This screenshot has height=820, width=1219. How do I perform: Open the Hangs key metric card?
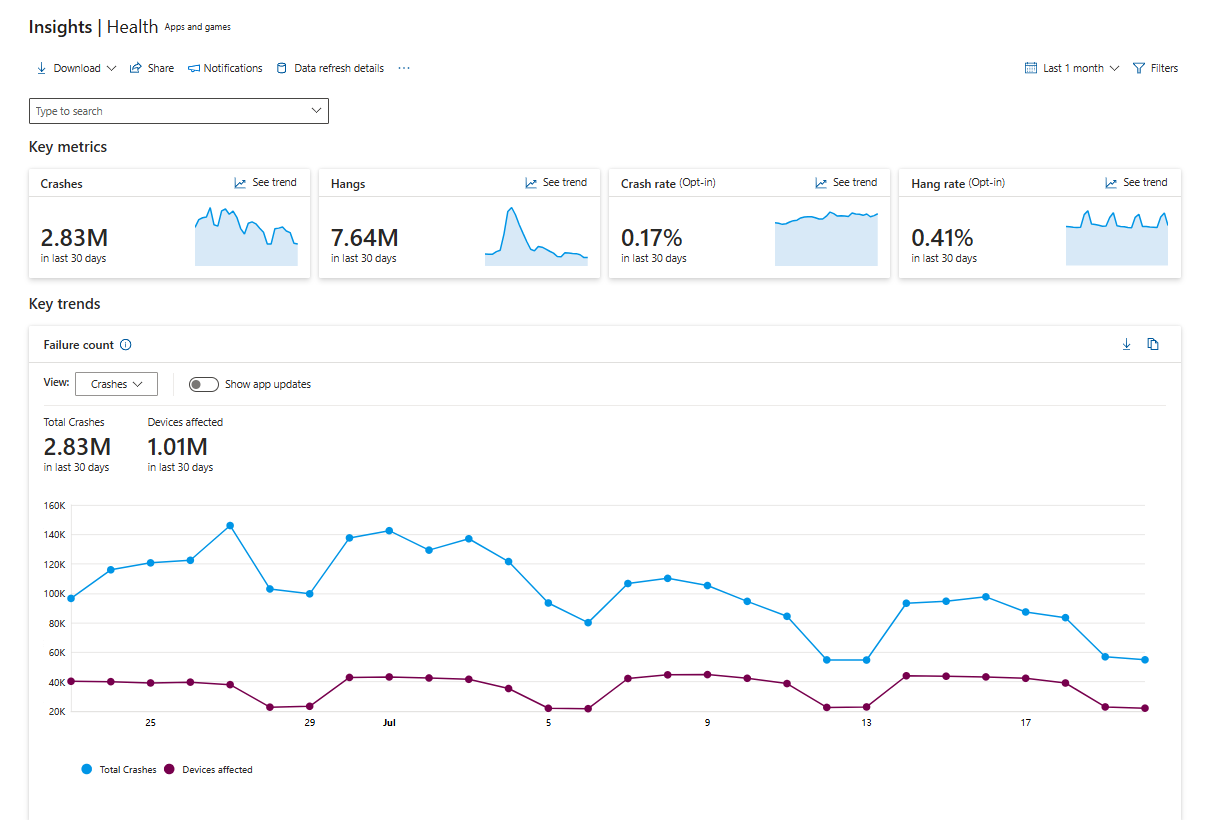point(459,224)
